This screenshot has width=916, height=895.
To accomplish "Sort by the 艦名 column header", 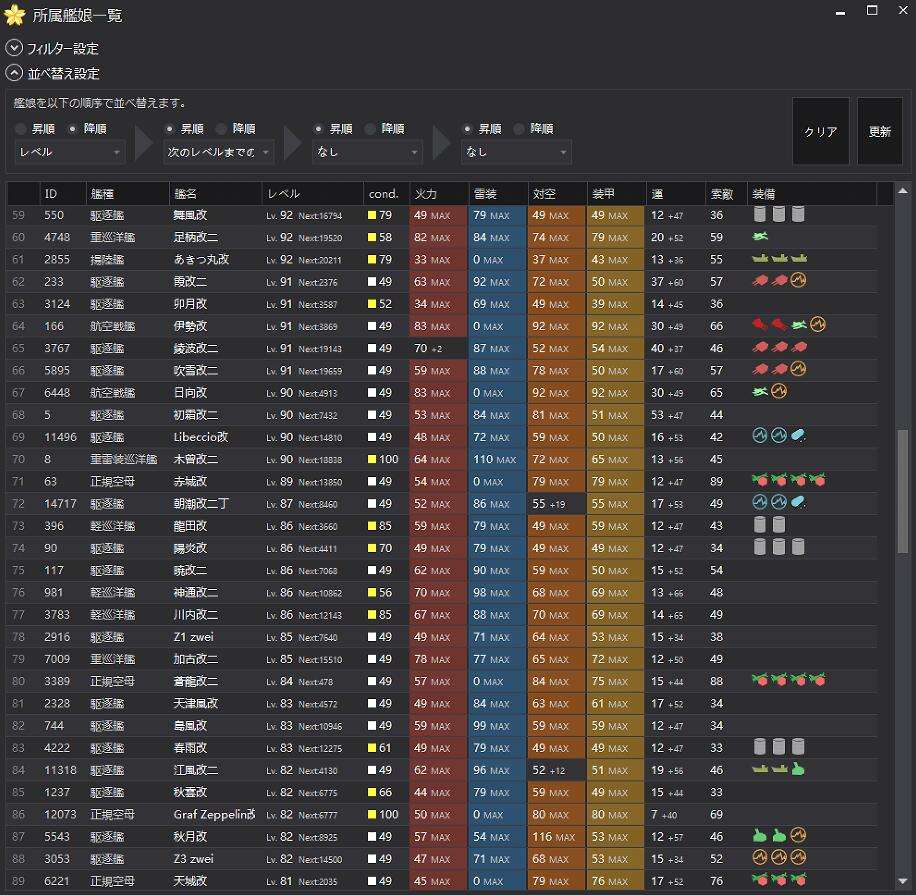I will coord(216,194).
